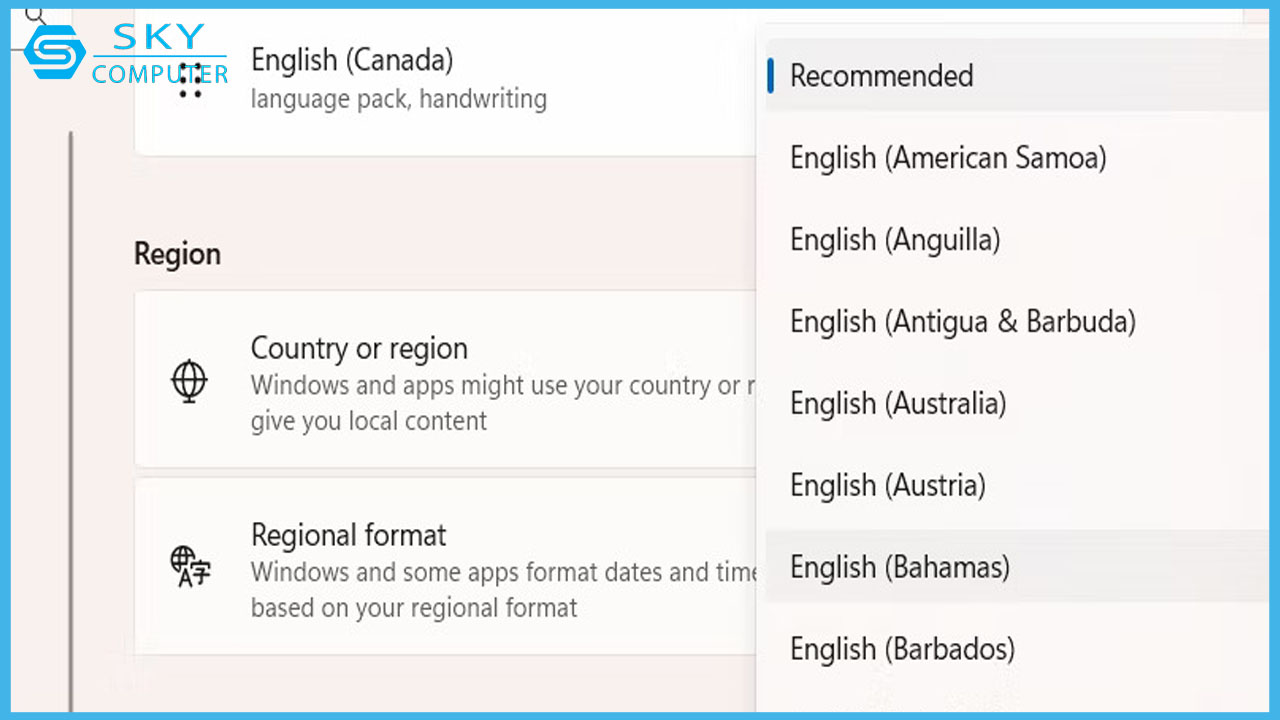Click the left vertical scrollbar
1280x720 pixels.
tap(71, 420)
